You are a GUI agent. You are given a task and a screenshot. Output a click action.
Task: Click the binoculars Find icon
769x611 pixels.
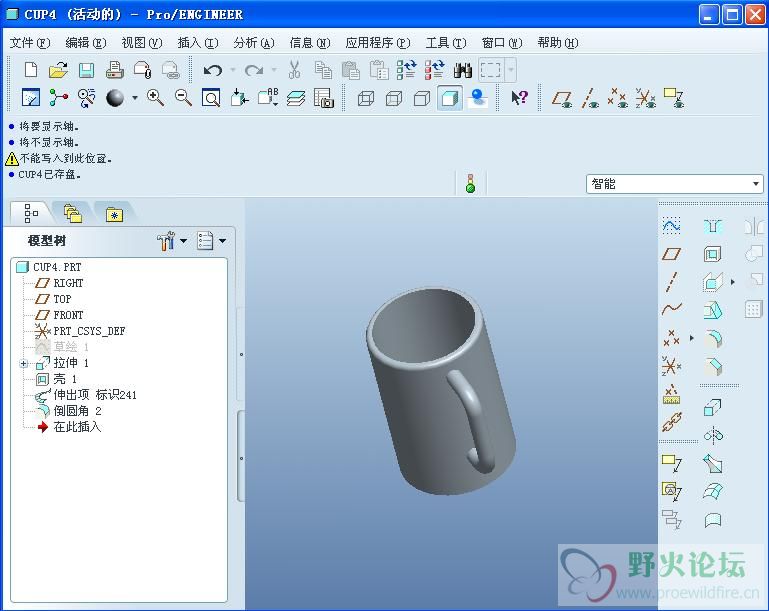462,70
